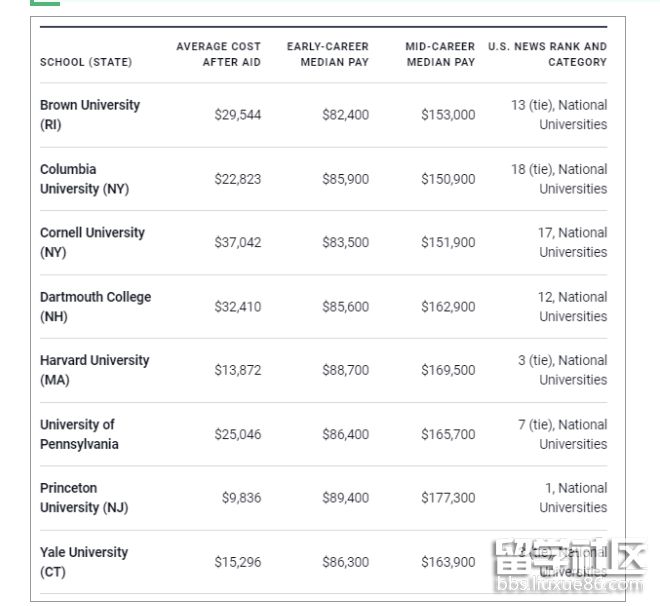This screenshot has width=660, height=606.
Task: Select the Columbia University (NY) row label
Action: pos(84,179)
